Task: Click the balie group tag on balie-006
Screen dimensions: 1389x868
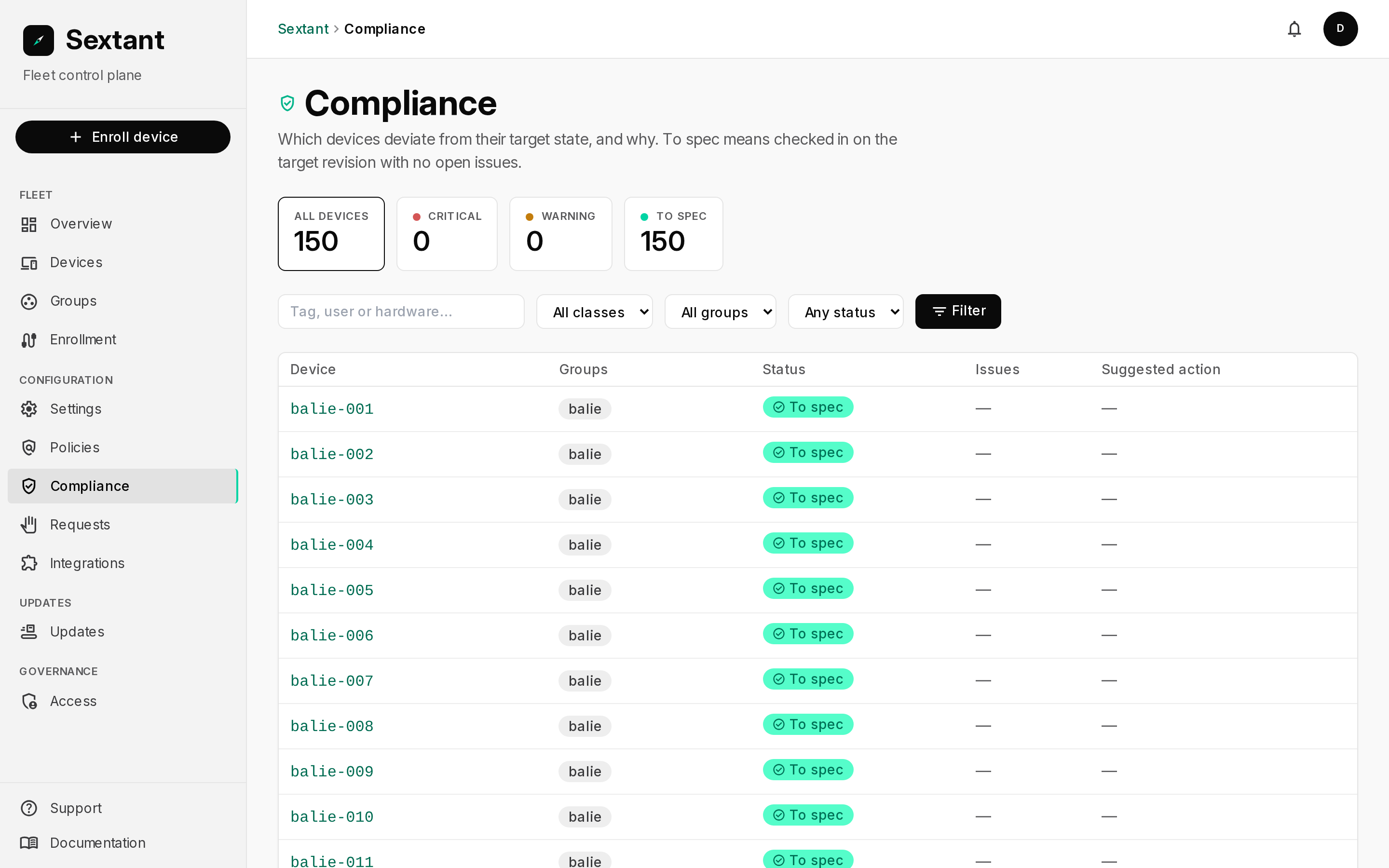Action: coord(585,636)
